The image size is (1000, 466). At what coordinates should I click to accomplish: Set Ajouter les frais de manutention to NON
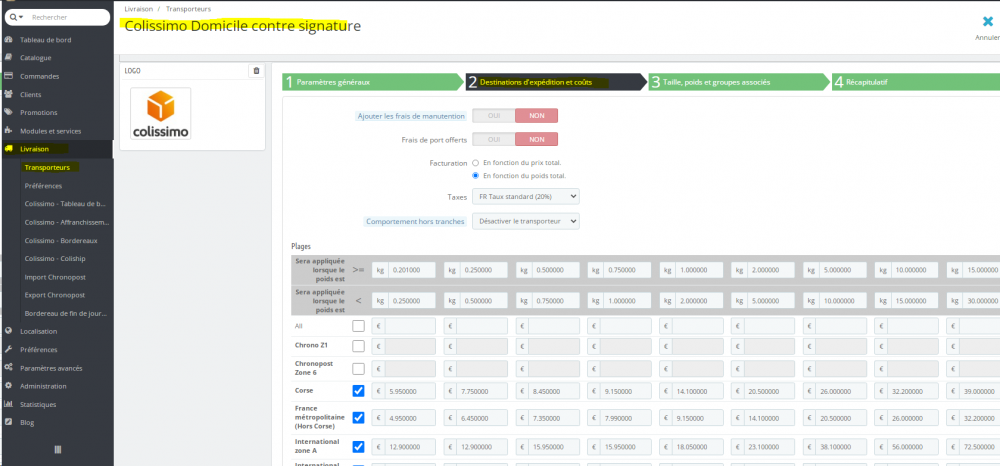point(536,115)
